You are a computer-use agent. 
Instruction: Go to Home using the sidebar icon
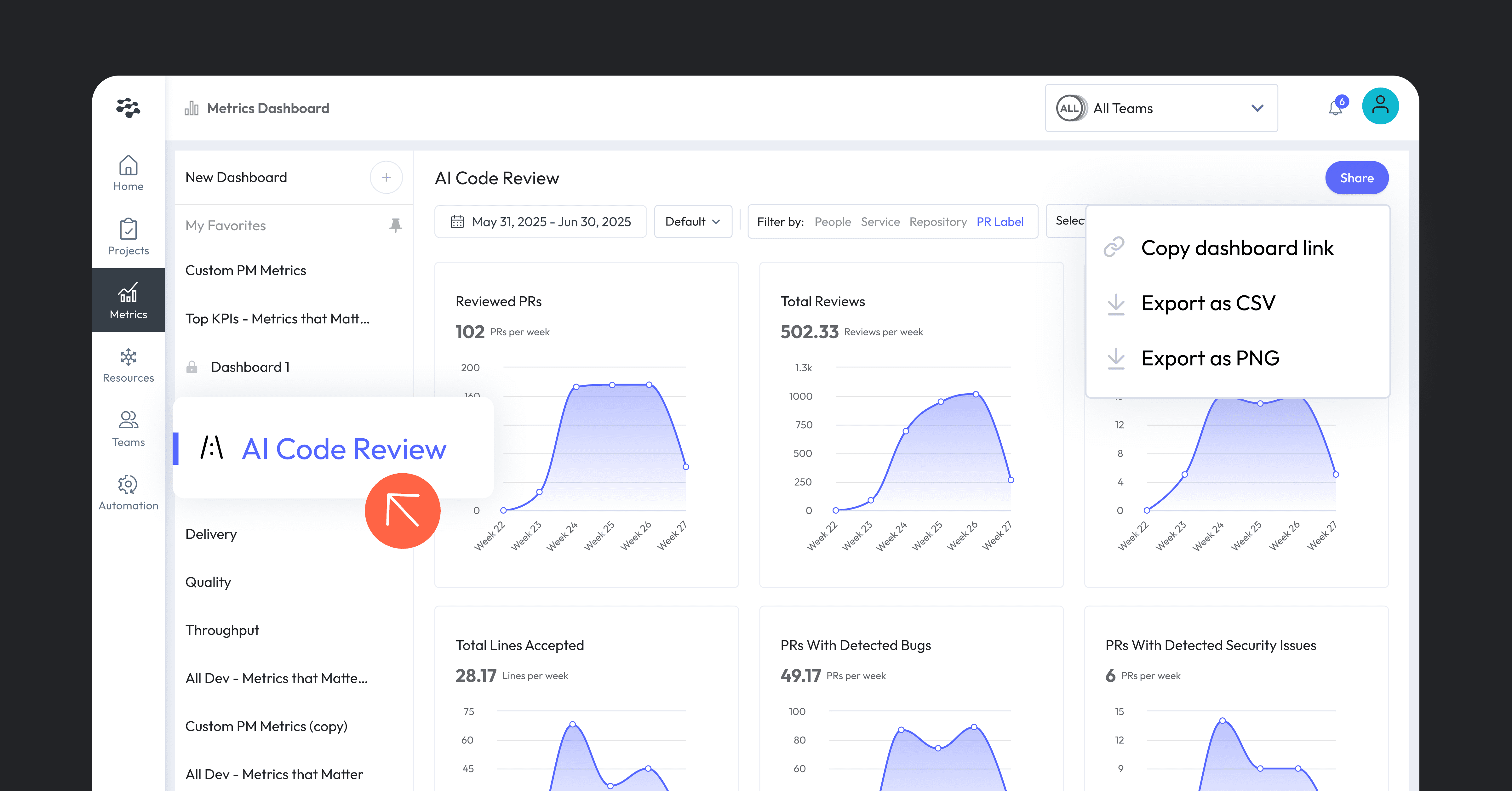(x=128, y=173)
